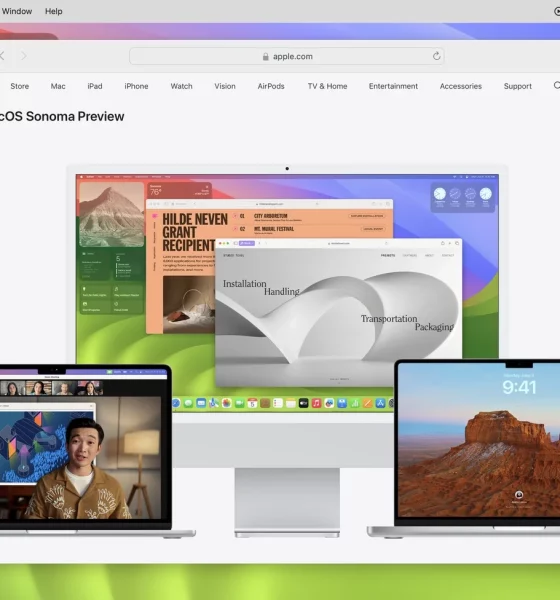Open the TV & Home link

(327, 86)
